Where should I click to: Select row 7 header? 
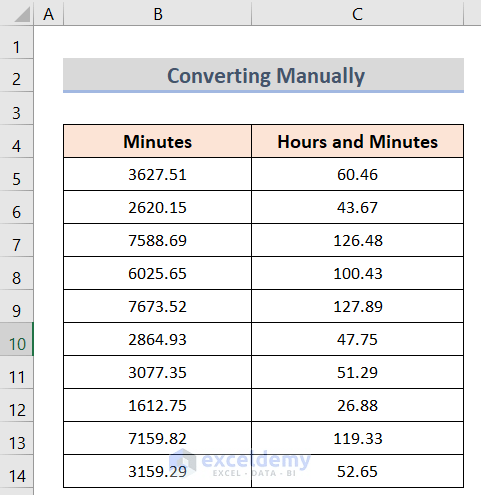click(16, 240)
